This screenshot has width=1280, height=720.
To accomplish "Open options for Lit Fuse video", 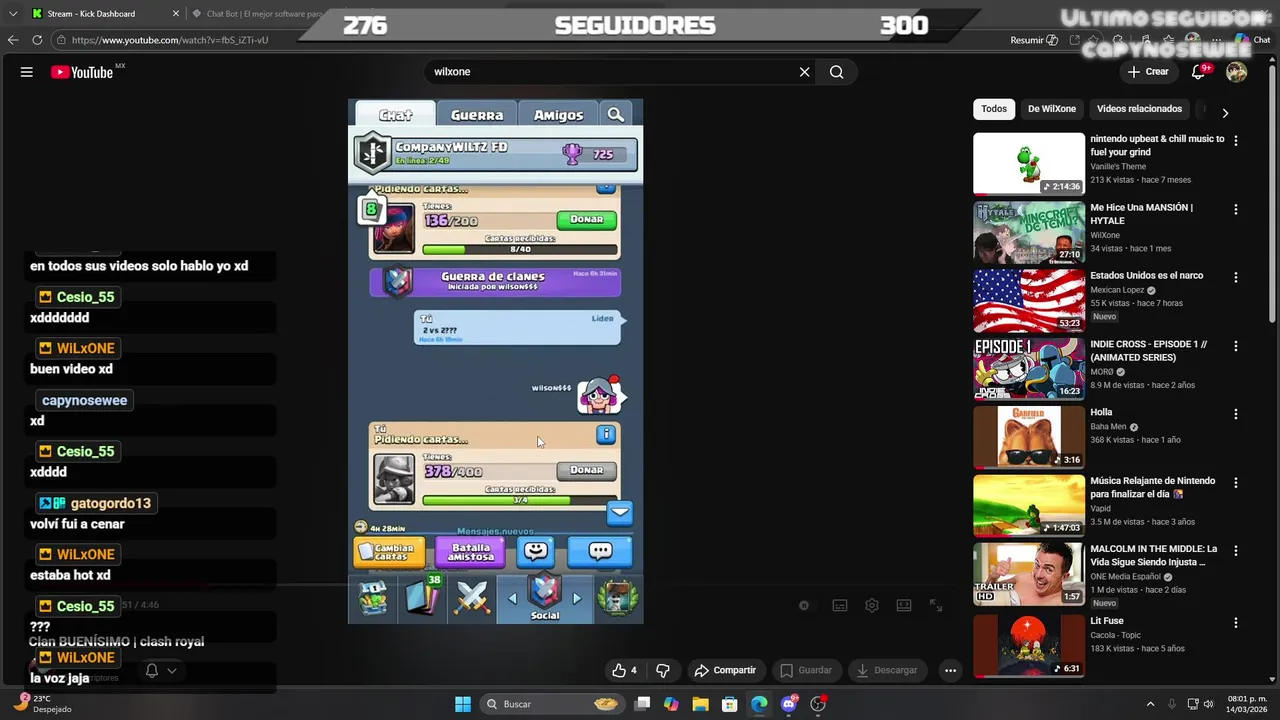I will 1236,623.
